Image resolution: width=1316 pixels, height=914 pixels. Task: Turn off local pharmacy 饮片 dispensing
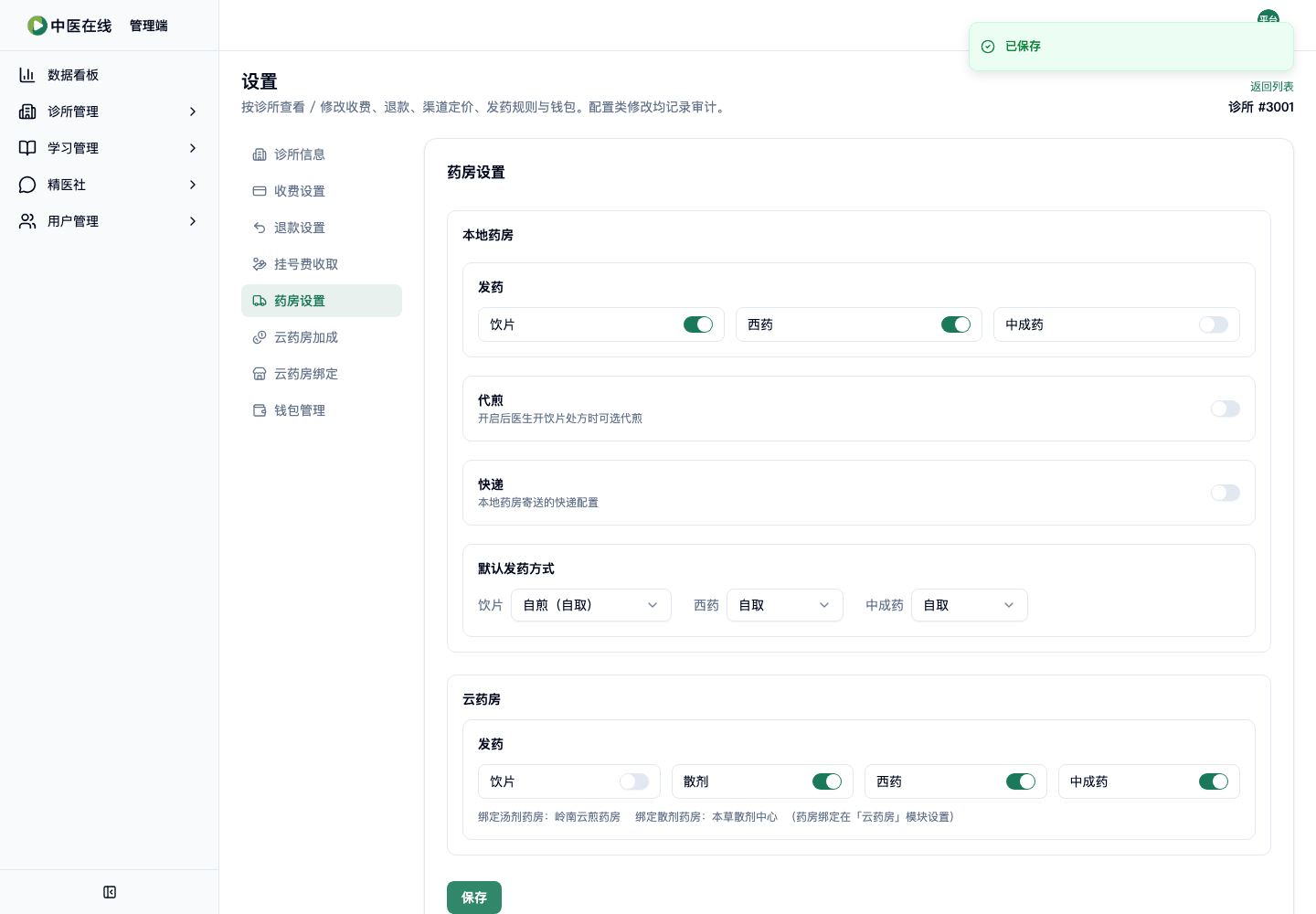click(698, 324)
